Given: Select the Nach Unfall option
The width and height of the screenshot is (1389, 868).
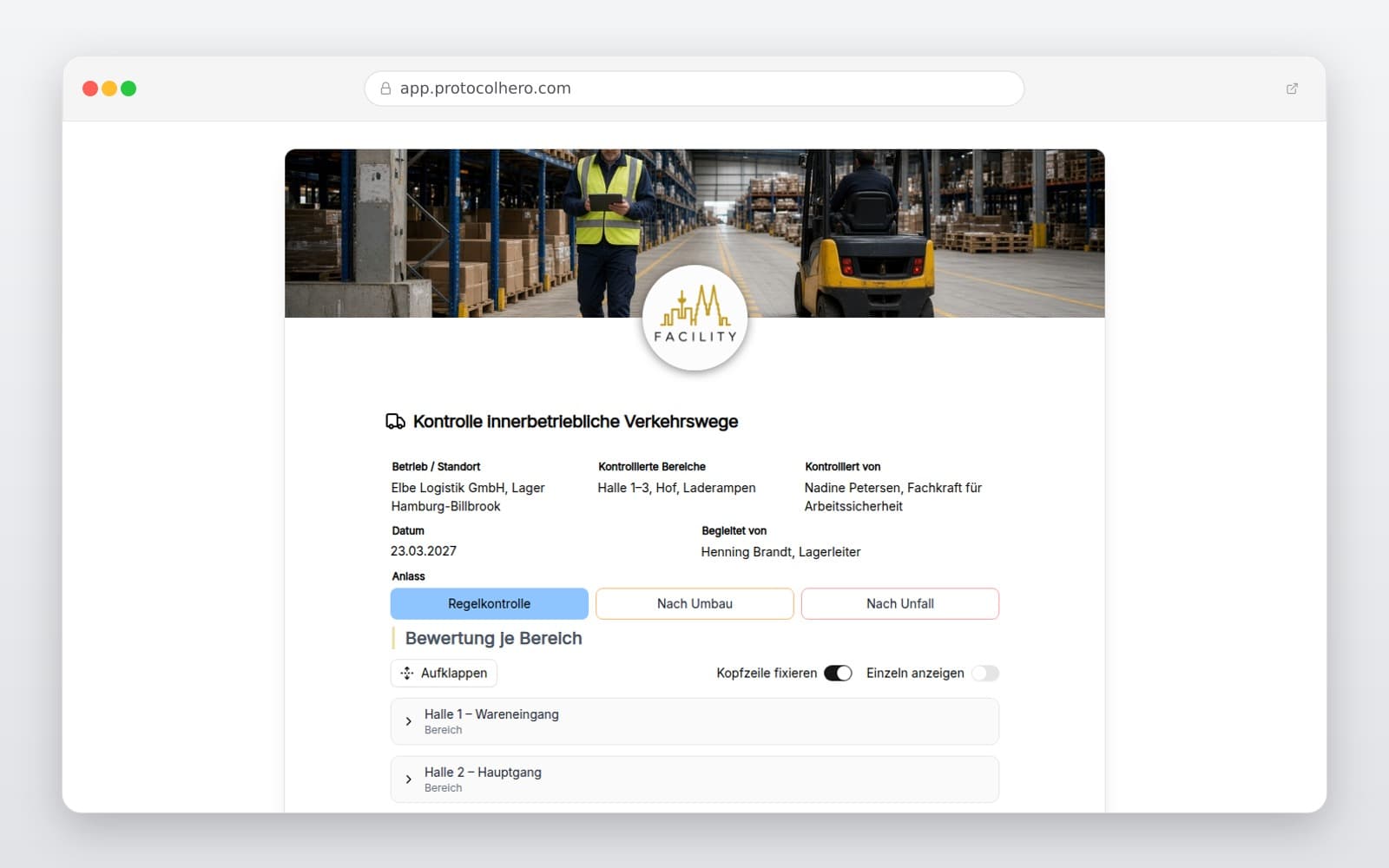Looking at the screenshot, I should (900, 604).
